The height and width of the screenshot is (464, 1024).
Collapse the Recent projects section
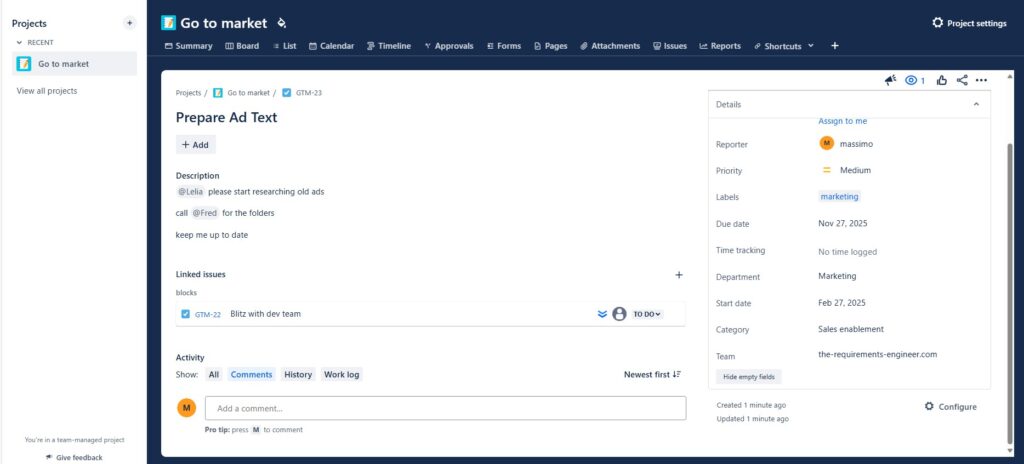tap(19, 43)
